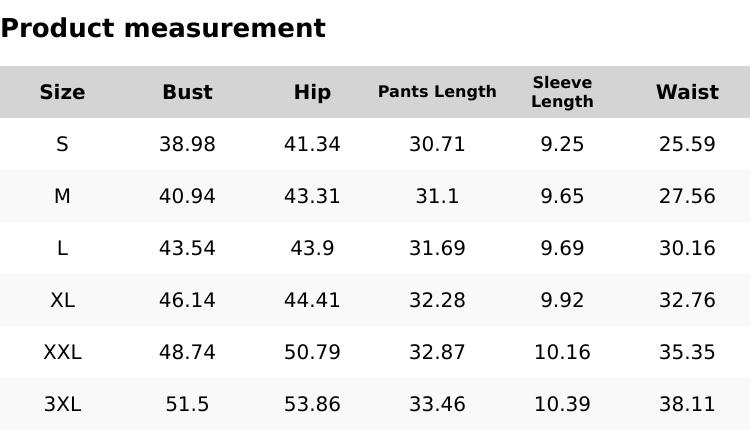Screen dimensions: 750x430
Task: Click the 3XL size row label
Action: pos(62,404)
